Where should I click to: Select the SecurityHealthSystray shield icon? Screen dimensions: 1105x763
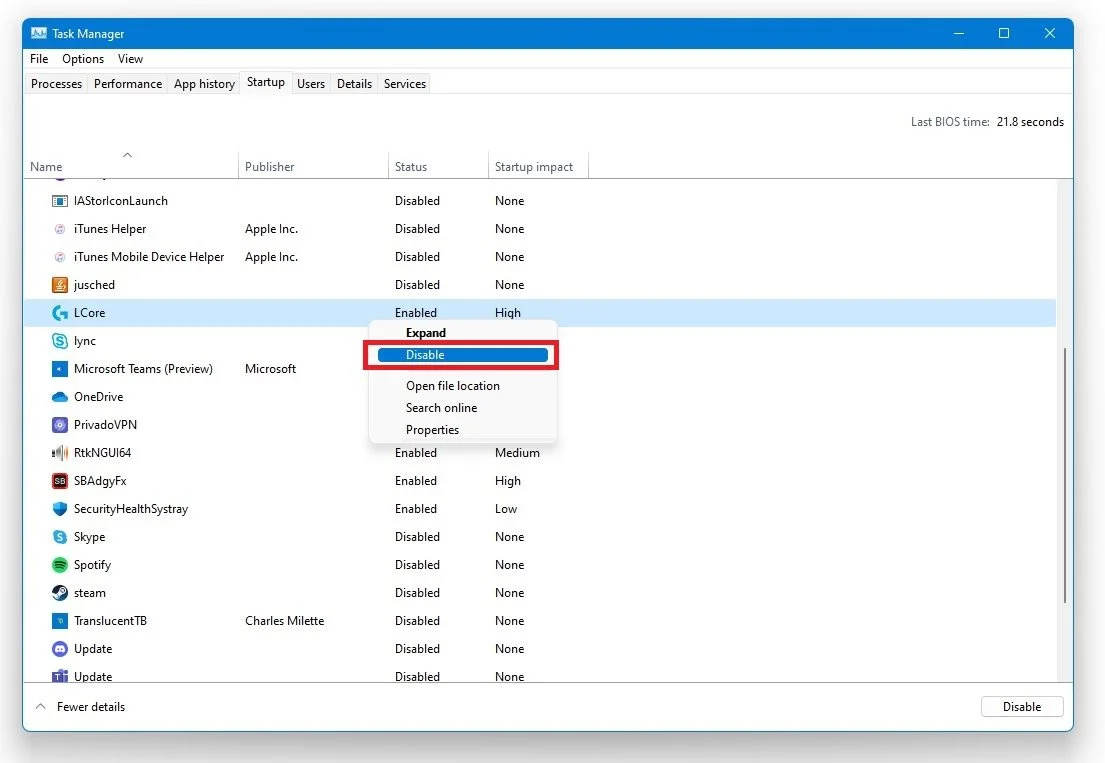tap(60, 509)
